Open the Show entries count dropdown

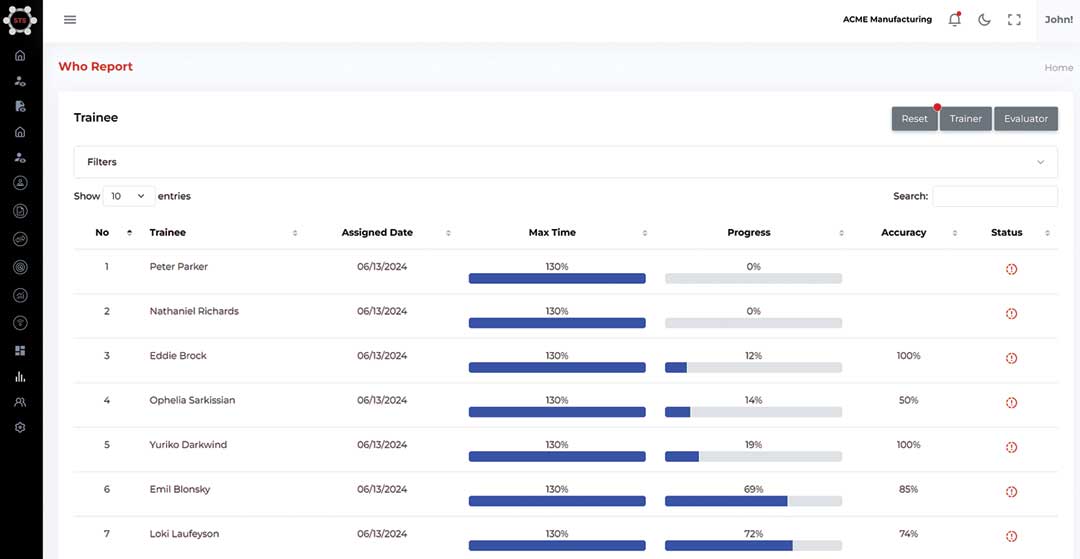(x=128, y=196)
